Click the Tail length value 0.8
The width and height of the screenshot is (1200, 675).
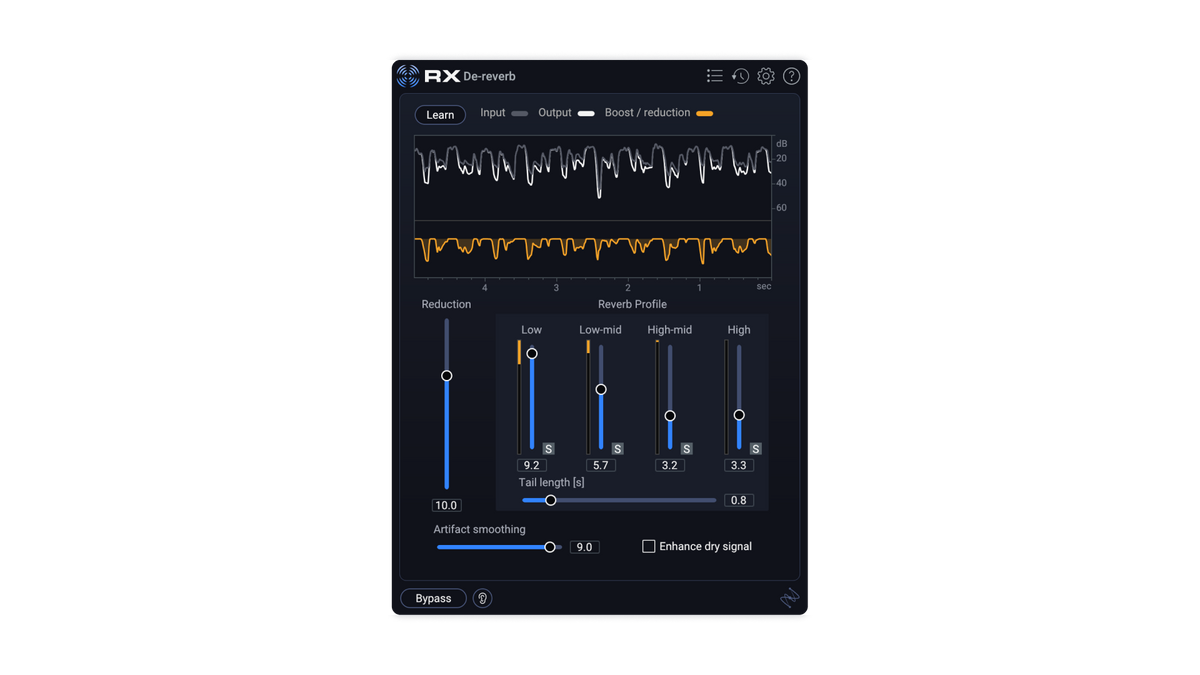click(x=739, y=500)
